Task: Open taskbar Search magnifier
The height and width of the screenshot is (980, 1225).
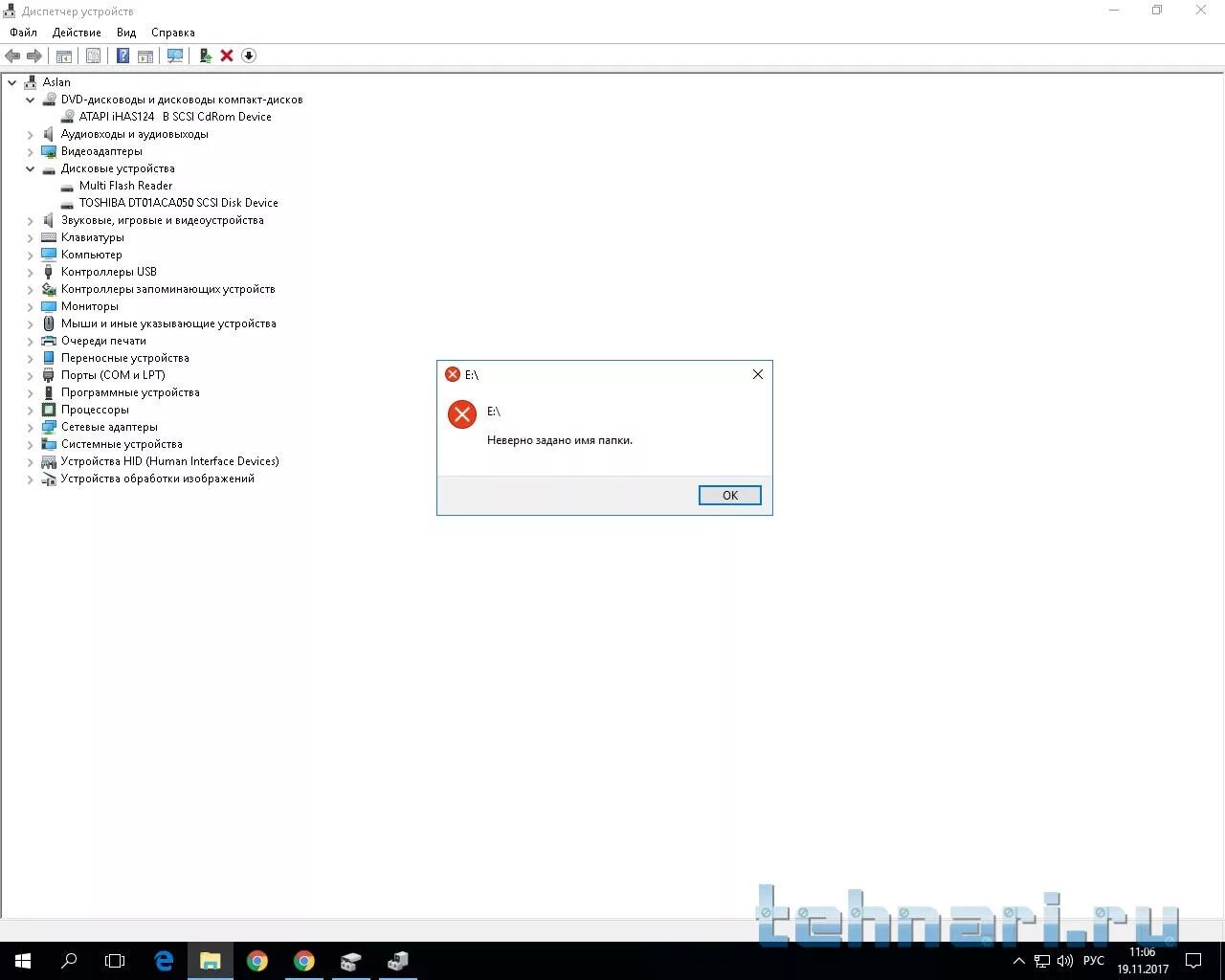Action: (x=69, y=961)
